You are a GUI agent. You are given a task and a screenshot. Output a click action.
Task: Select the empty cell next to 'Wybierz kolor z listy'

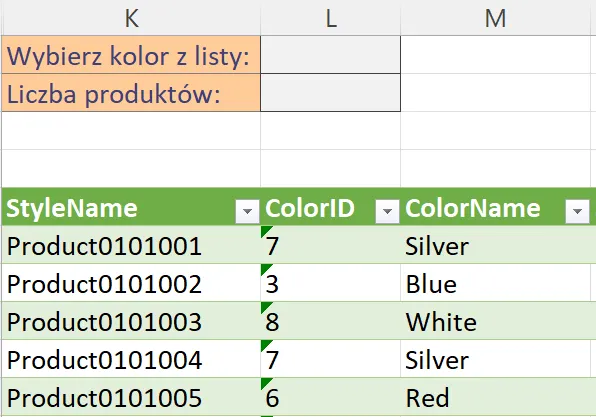[330, 55]
